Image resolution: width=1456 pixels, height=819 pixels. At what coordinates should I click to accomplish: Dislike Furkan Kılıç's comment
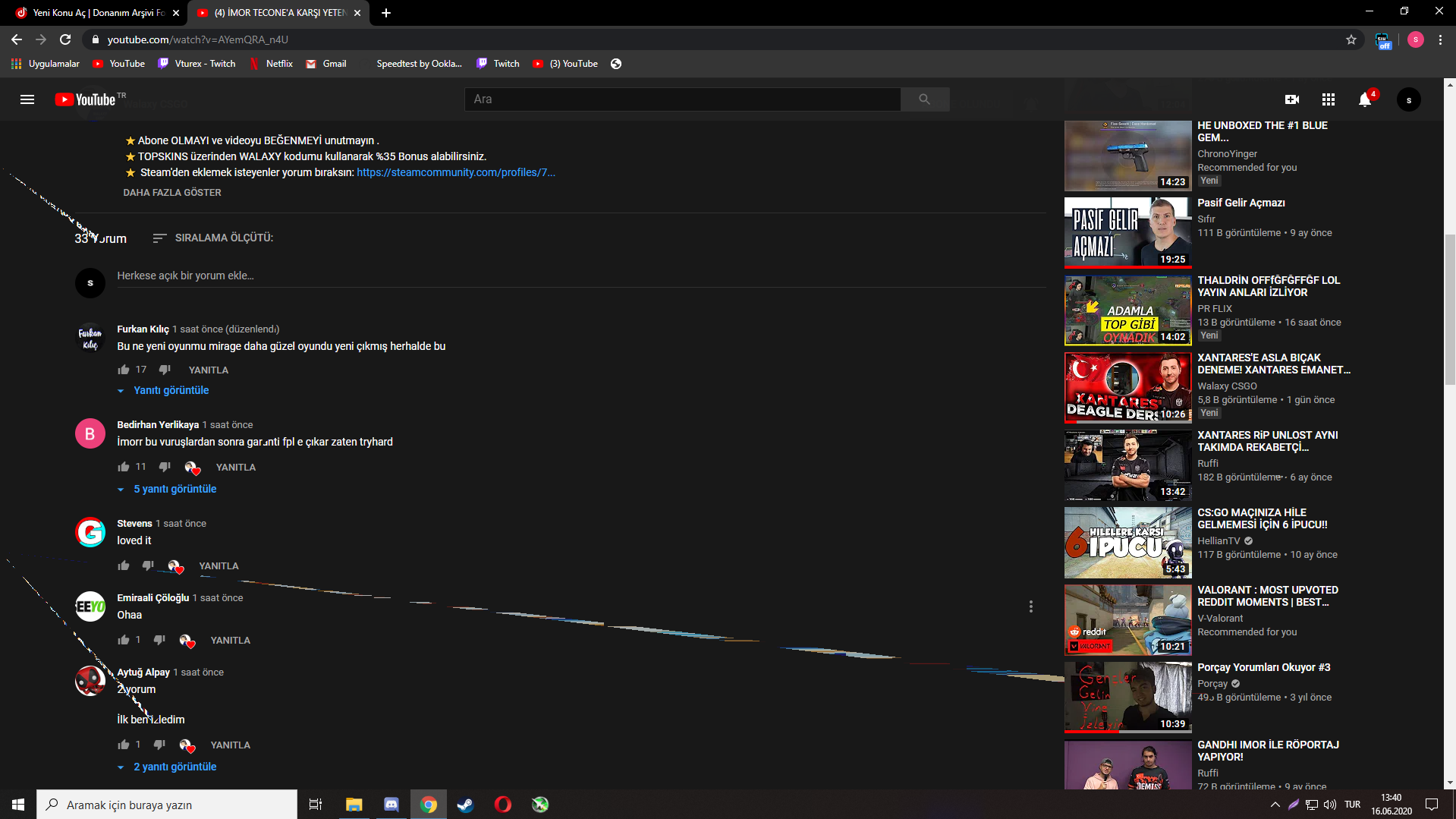[x=165, y=370]
